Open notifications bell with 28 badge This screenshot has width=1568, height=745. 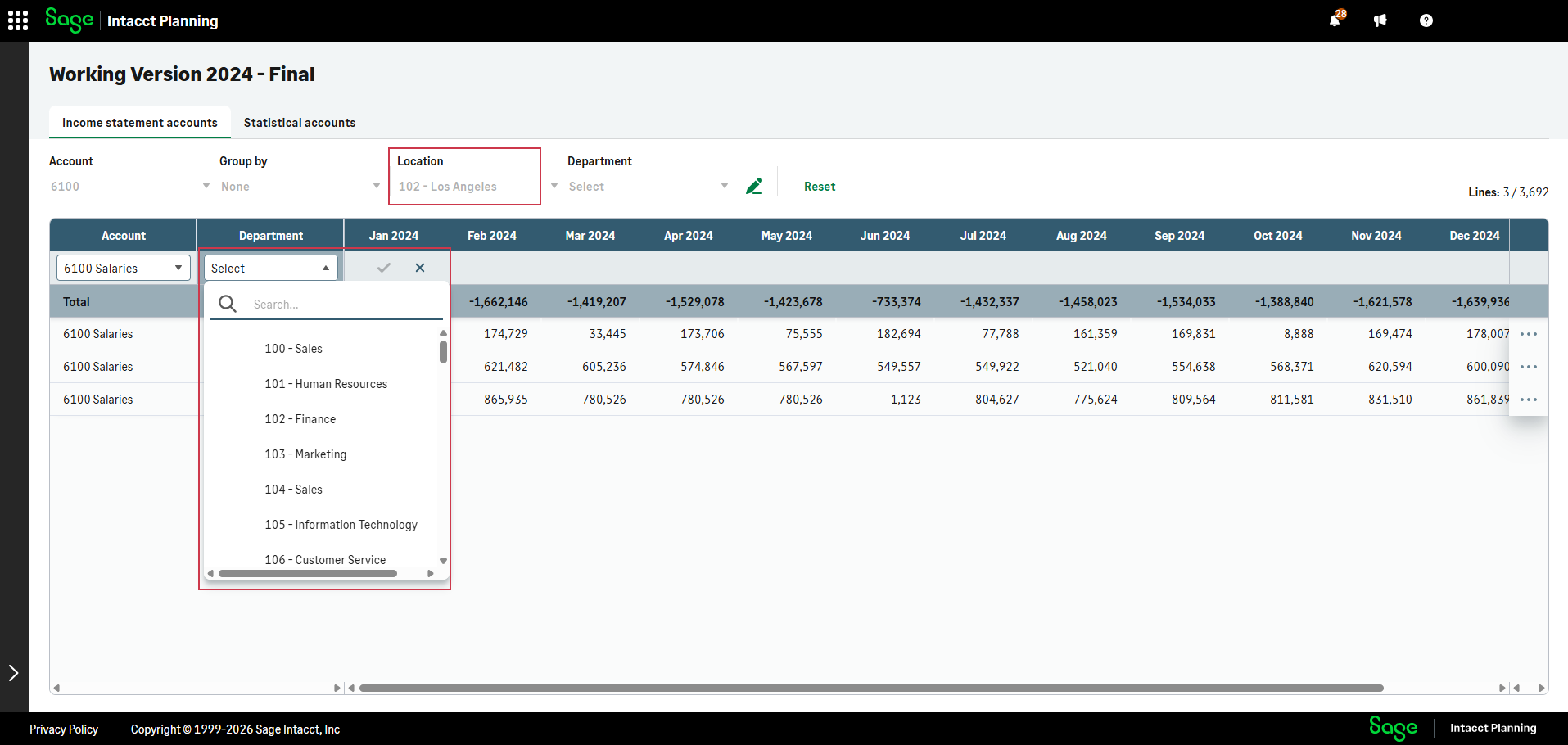pyautogui.click(x=1335, y=20)
